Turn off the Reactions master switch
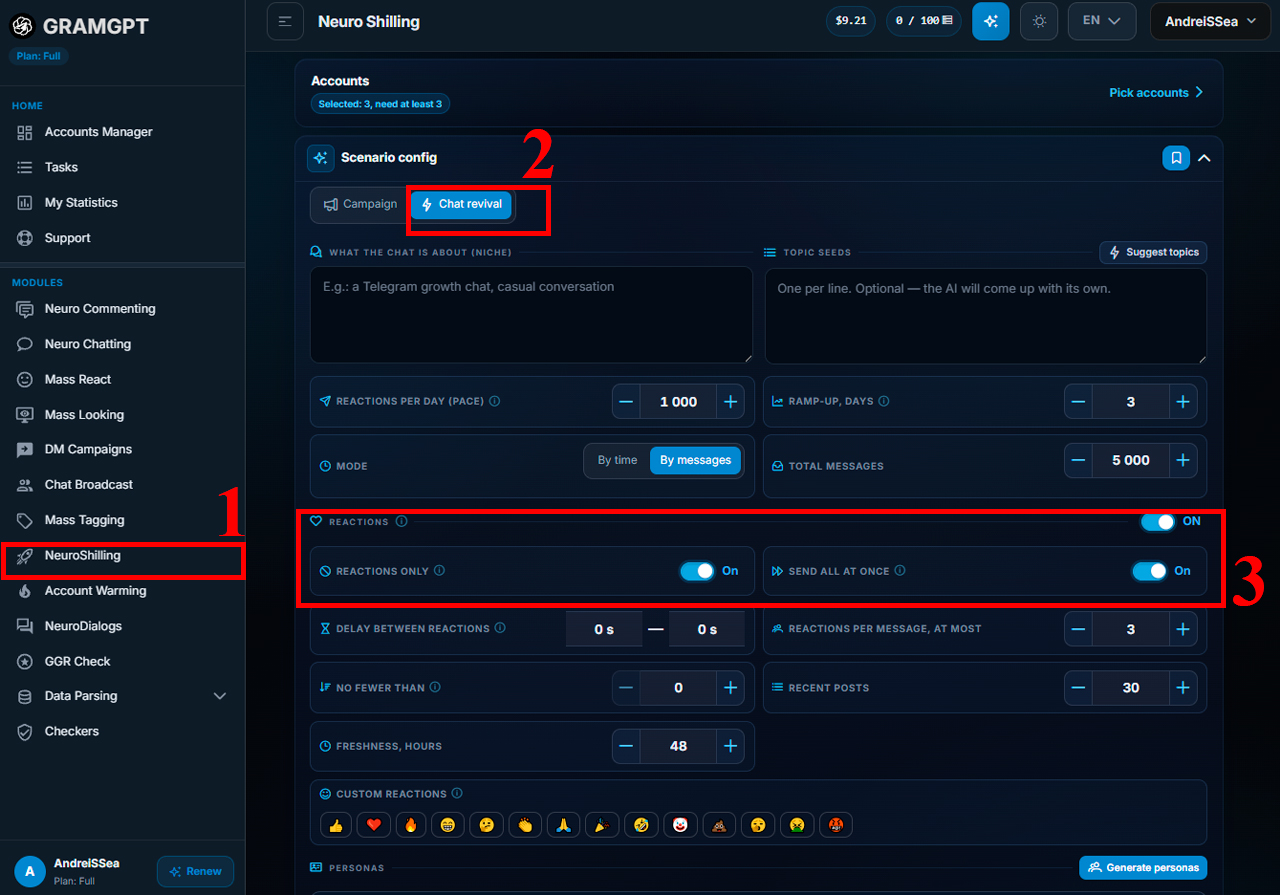The height and width of the screenshot is (895, 1280). pyautogui.click(x=1158, y=521)
